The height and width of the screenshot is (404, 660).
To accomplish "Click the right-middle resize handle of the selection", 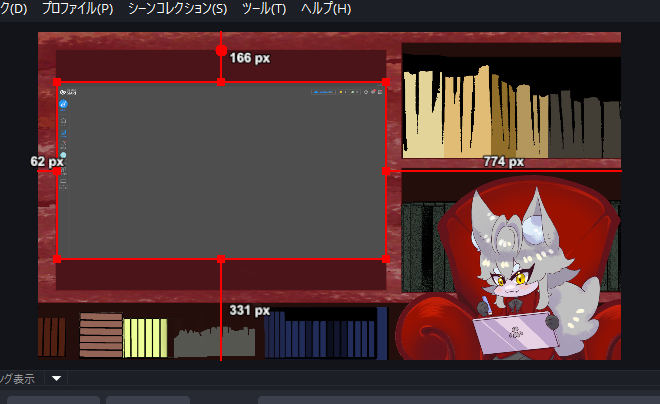I will 386,171.
